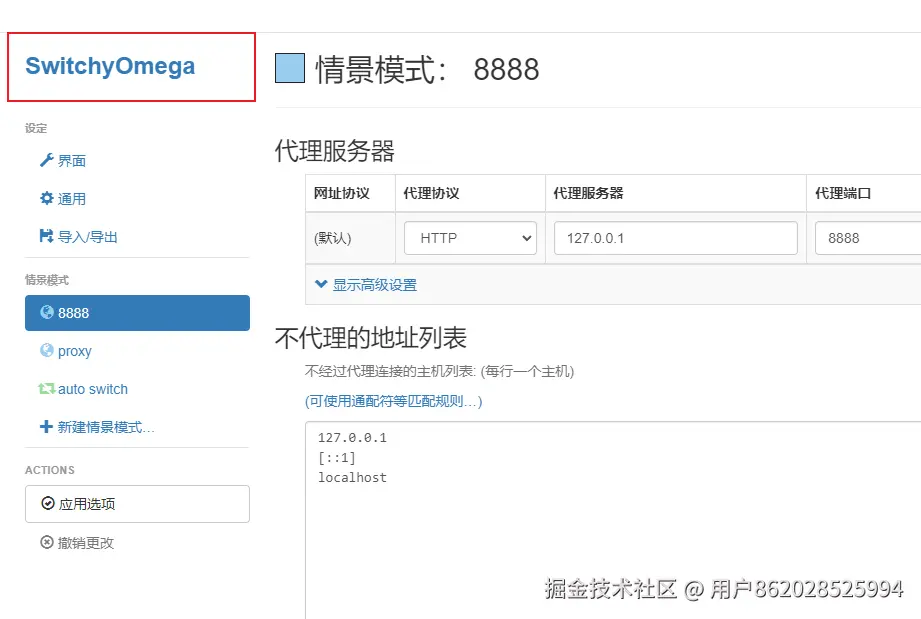Click the plus icon for 新建情景模式
The height and width of the screenshot is (619, 921).
(46, 427)
